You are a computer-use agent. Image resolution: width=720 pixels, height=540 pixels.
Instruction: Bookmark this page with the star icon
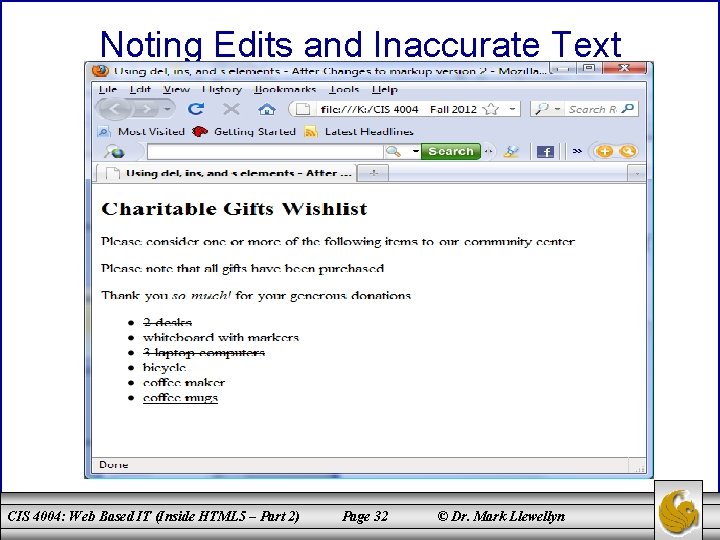pyautogui.click(x=491, y=109)
